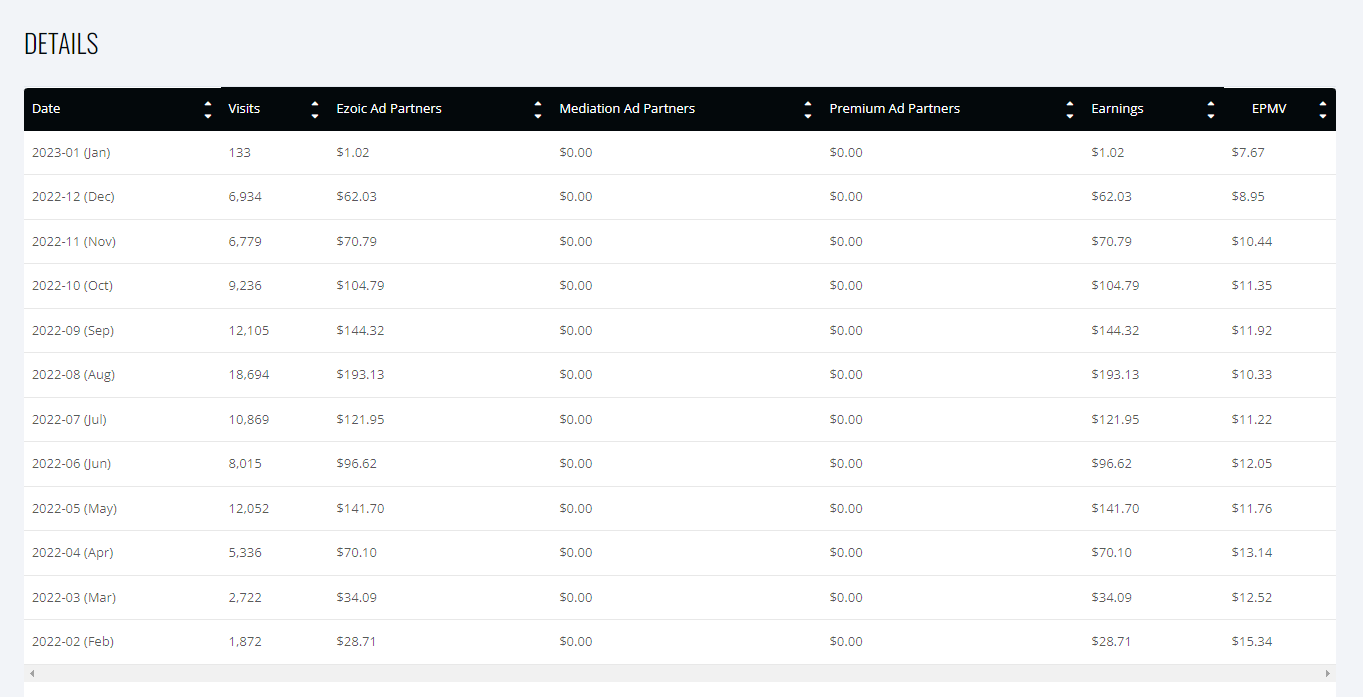Click EPMV value $15.34

click(x=1252, y=642)
